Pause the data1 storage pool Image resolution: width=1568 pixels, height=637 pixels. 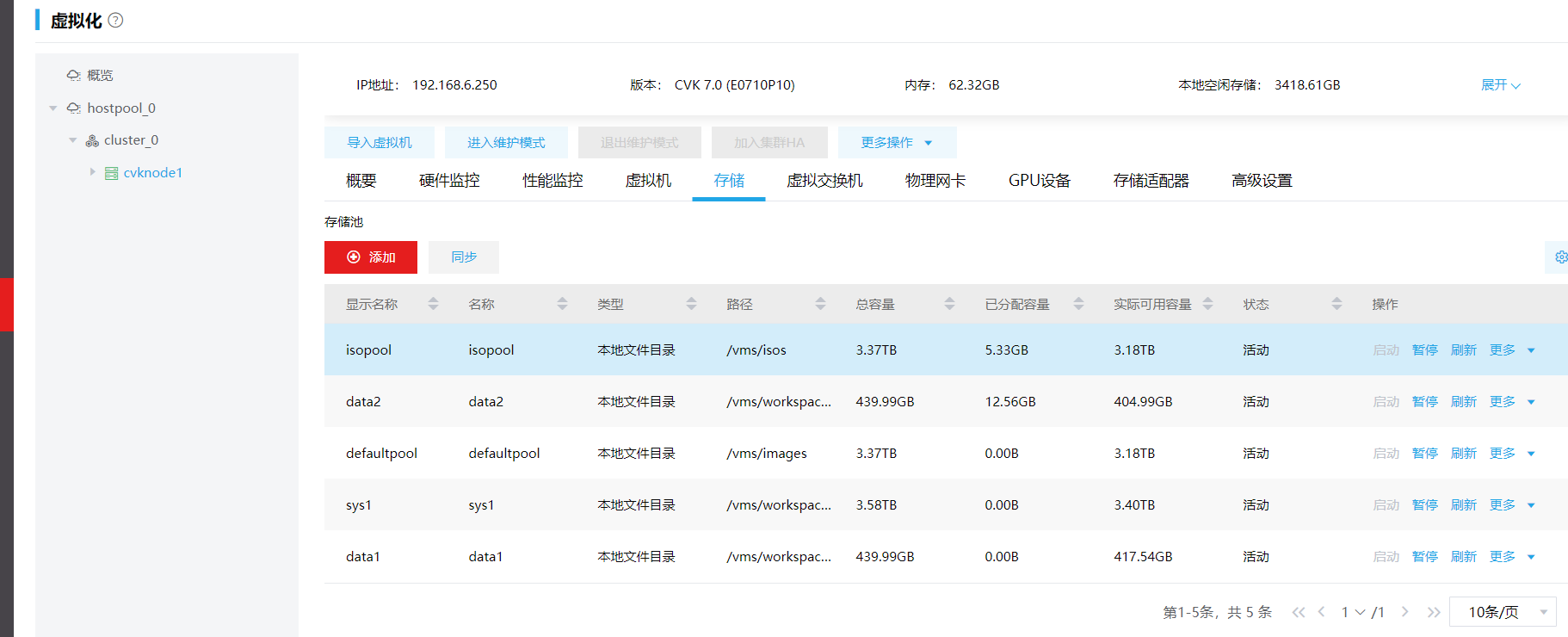coord(1425,557)
